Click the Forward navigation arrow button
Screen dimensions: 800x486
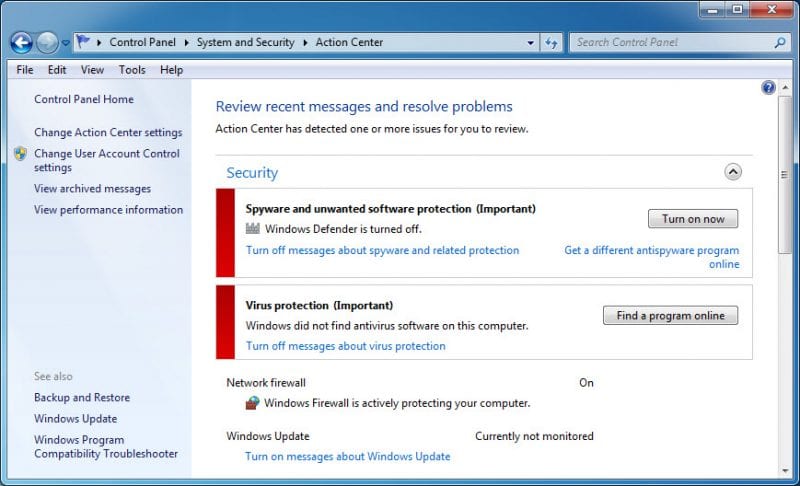click(x=47, y=43)
